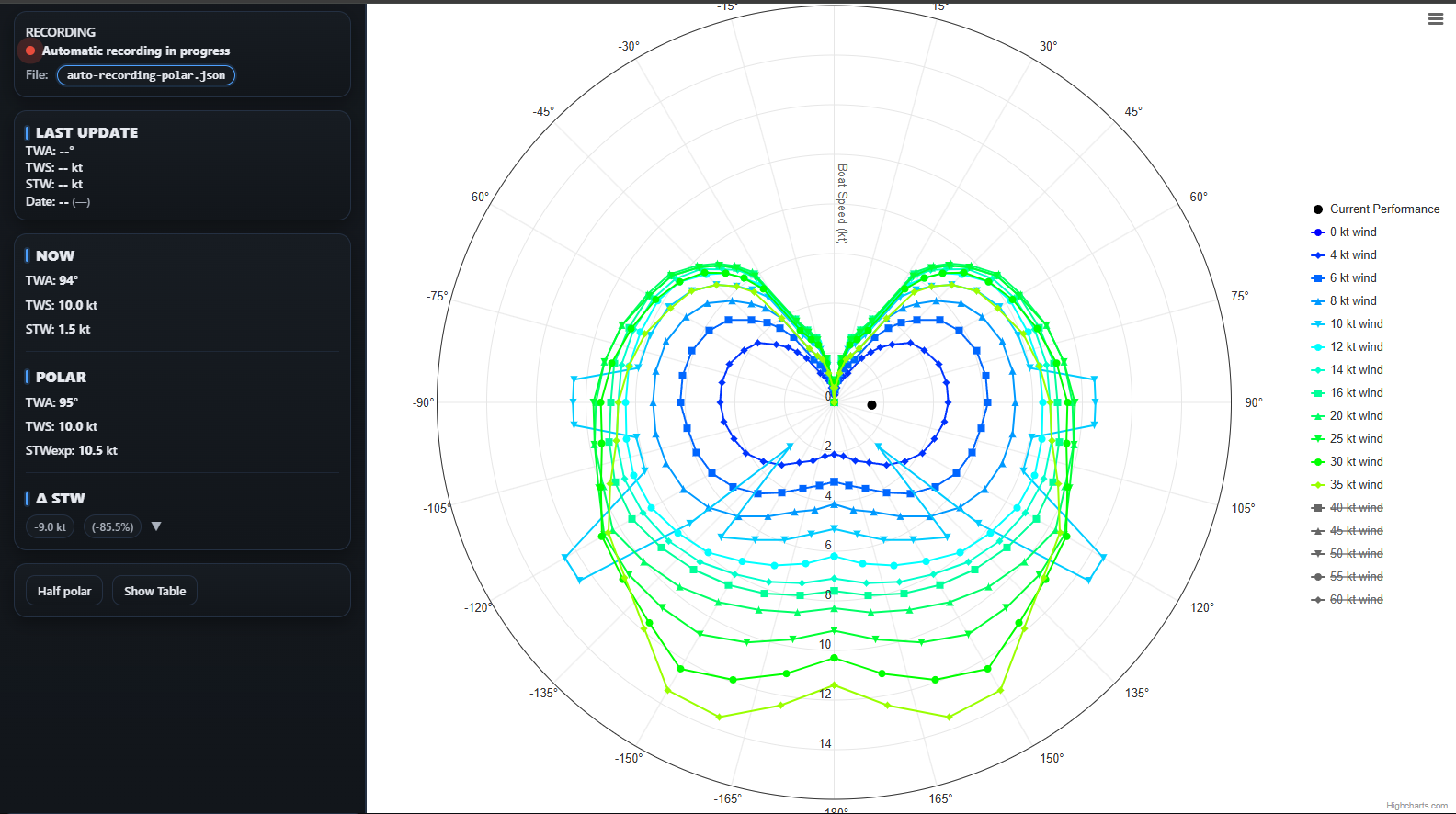
Task: Select the LAST UPDATE panel heading
Action: (86, 132)
